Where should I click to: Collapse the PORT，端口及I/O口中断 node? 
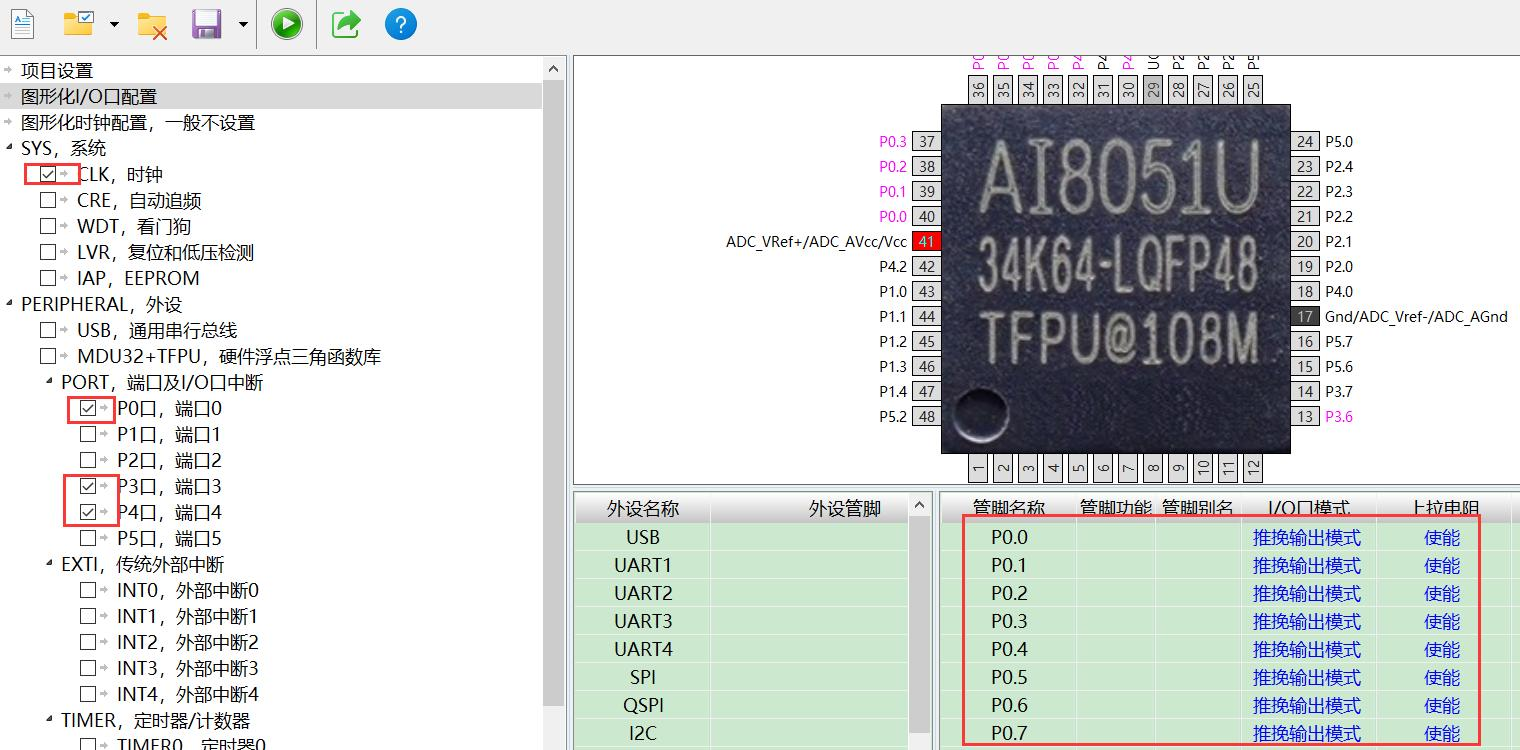coord(49,383)
